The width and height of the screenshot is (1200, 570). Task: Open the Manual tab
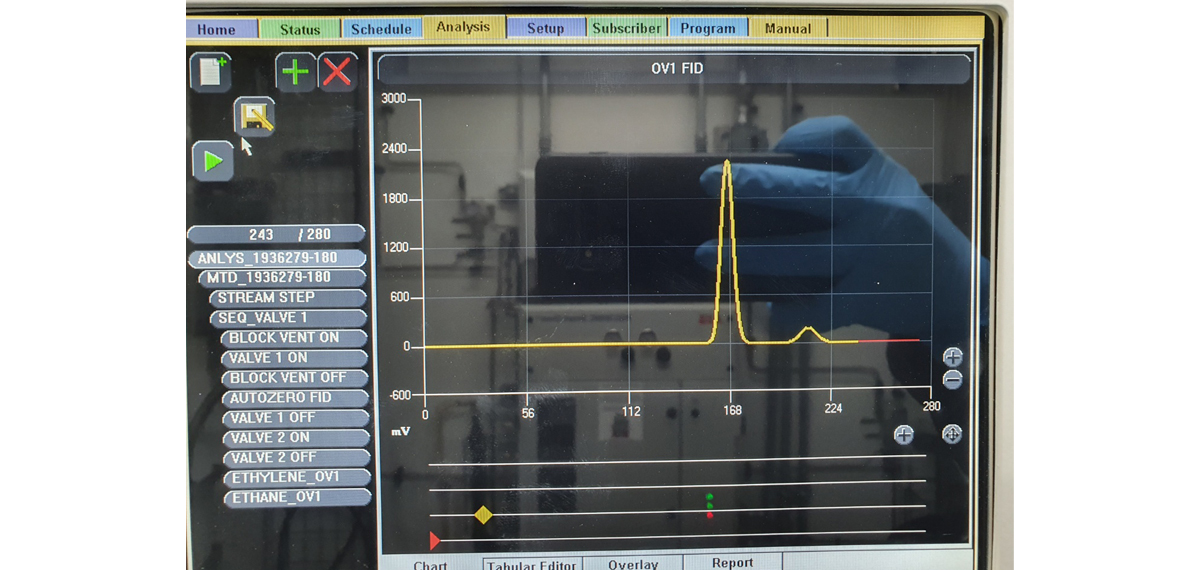788,29
